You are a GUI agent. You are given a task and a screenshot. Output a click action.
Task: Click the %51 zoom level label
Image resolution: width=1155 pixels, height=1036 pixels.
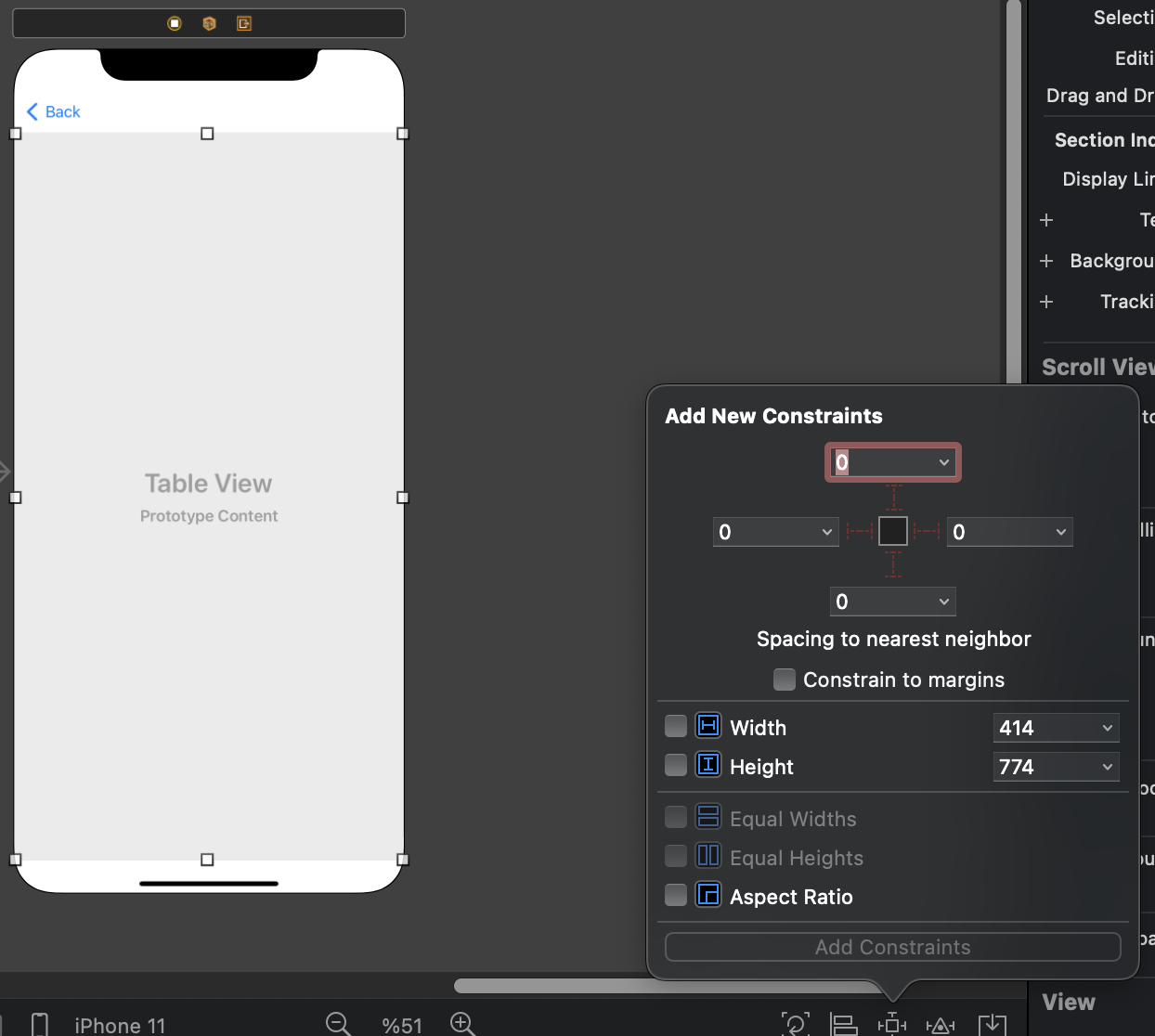pos(401,1026)
